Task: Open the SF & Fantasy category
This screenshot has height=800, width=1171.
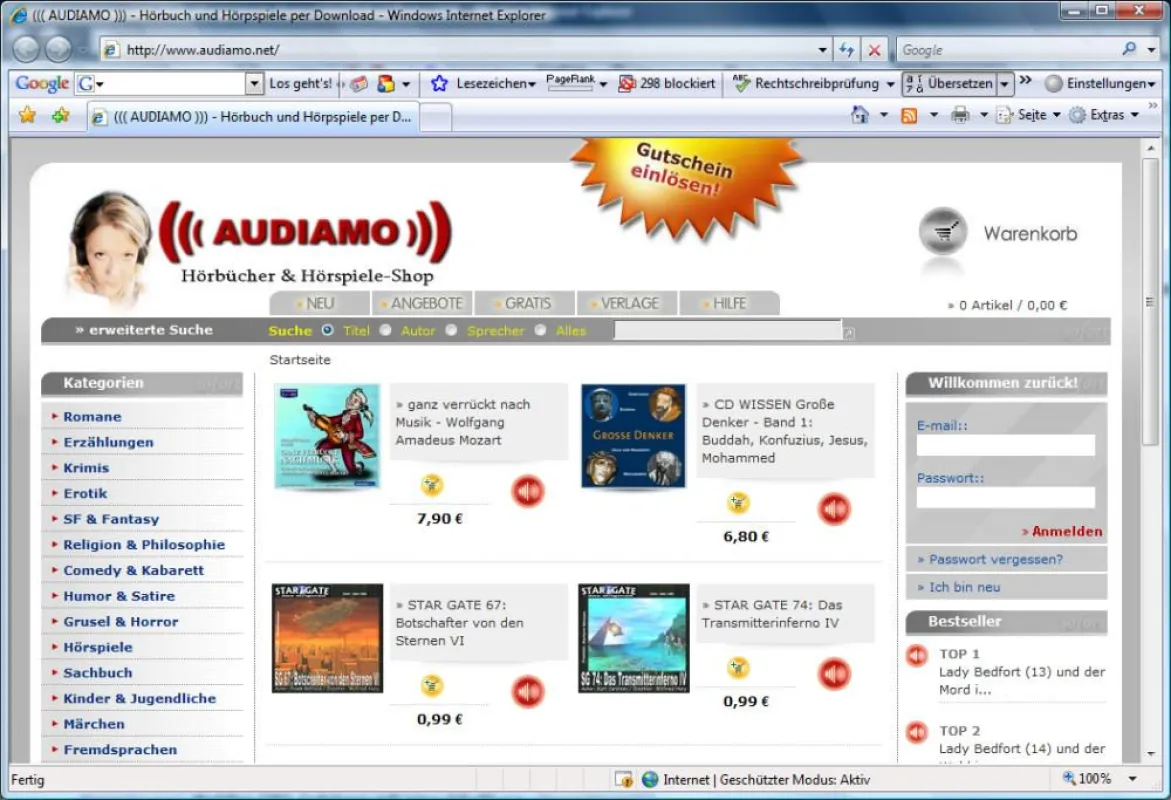Action: click(x=111, y=518)
